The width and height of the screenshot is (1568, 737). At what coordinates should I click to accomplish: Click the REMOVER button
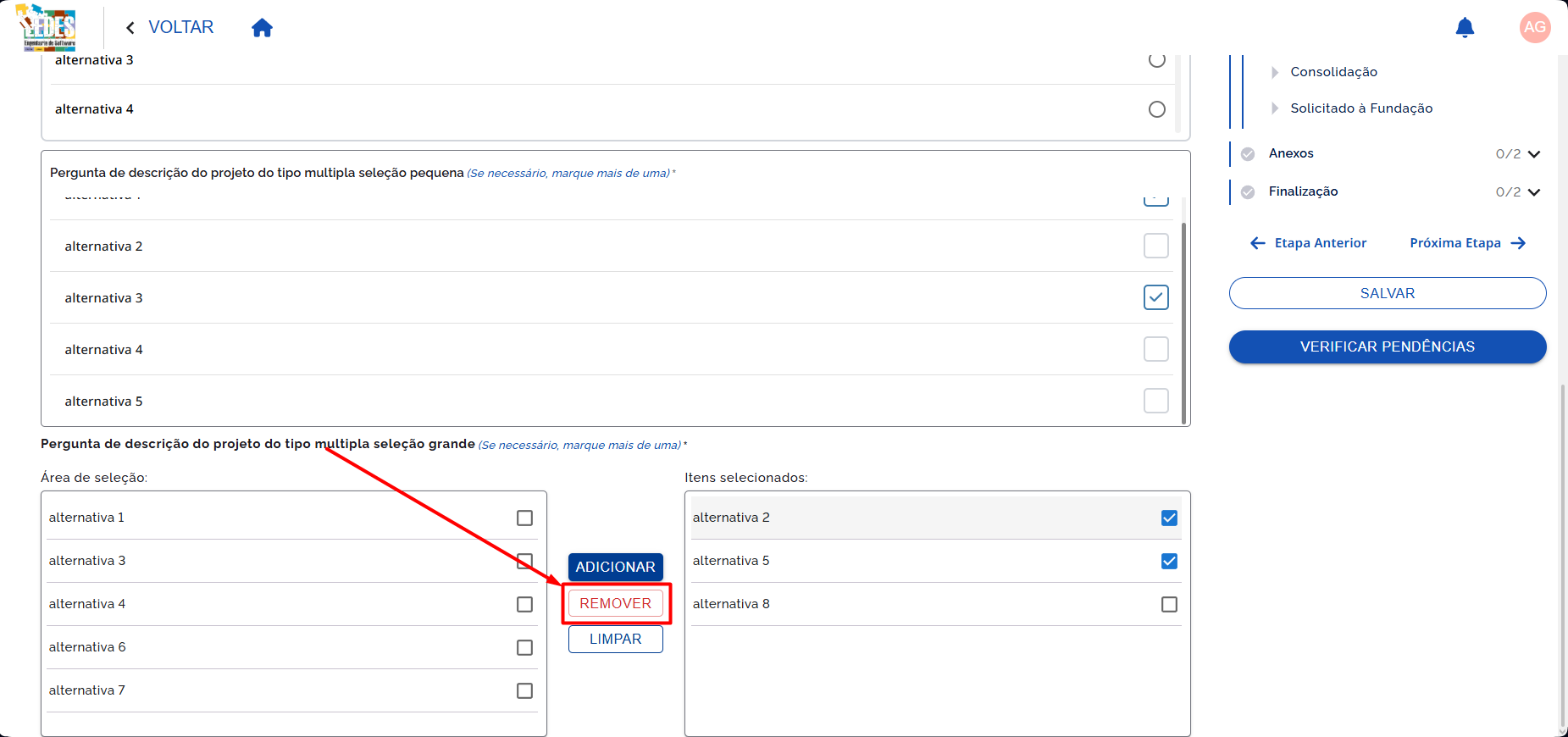click(x=616, y=603)
